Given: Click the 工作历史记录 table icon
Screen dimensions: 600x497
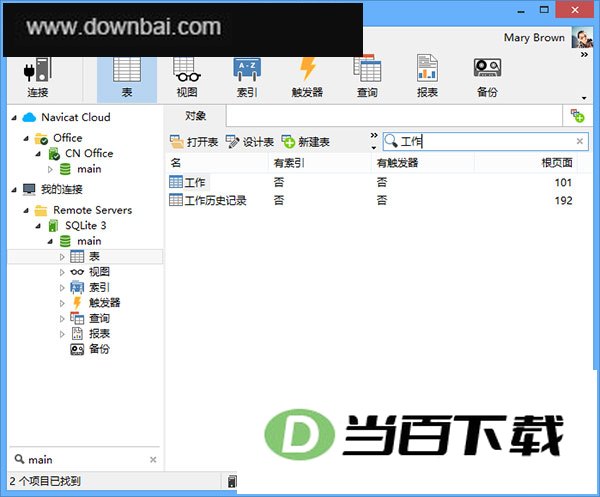Looking at the screenshot, I should pos(176,200).
